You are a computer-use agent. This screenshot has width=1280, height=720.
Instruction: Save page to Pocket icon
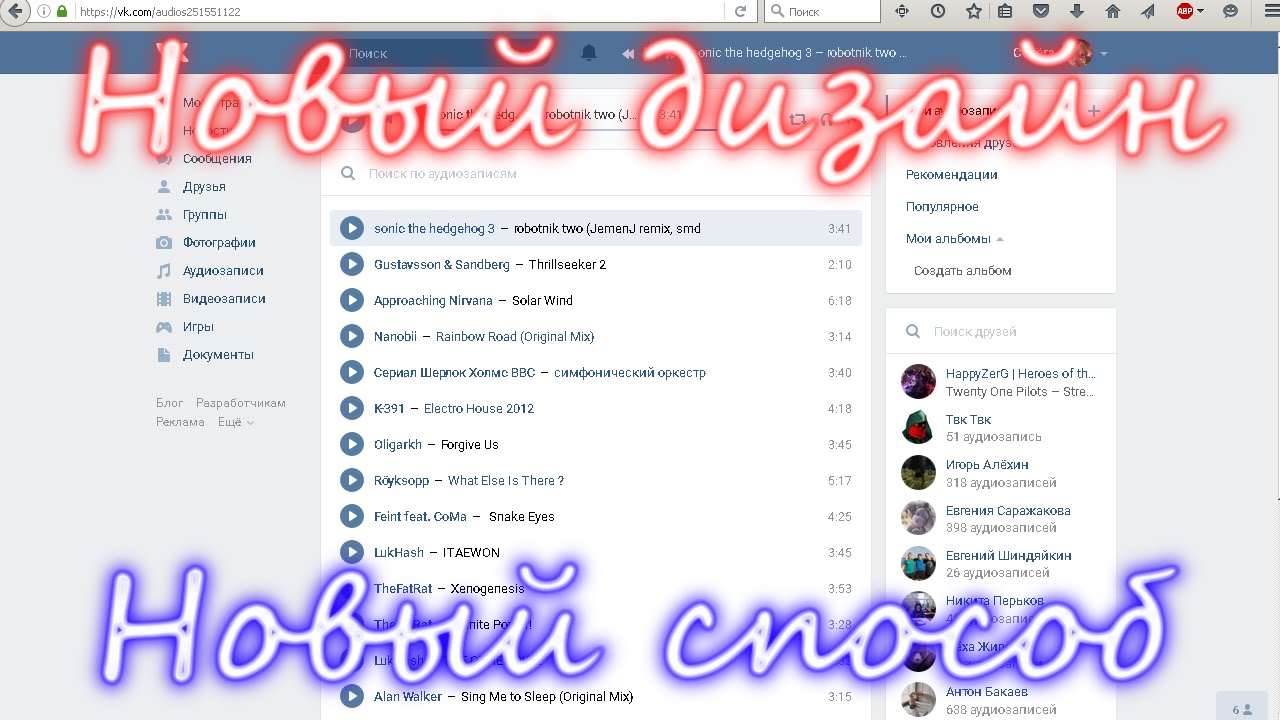pyautogui.click(x=1041, y=11)
